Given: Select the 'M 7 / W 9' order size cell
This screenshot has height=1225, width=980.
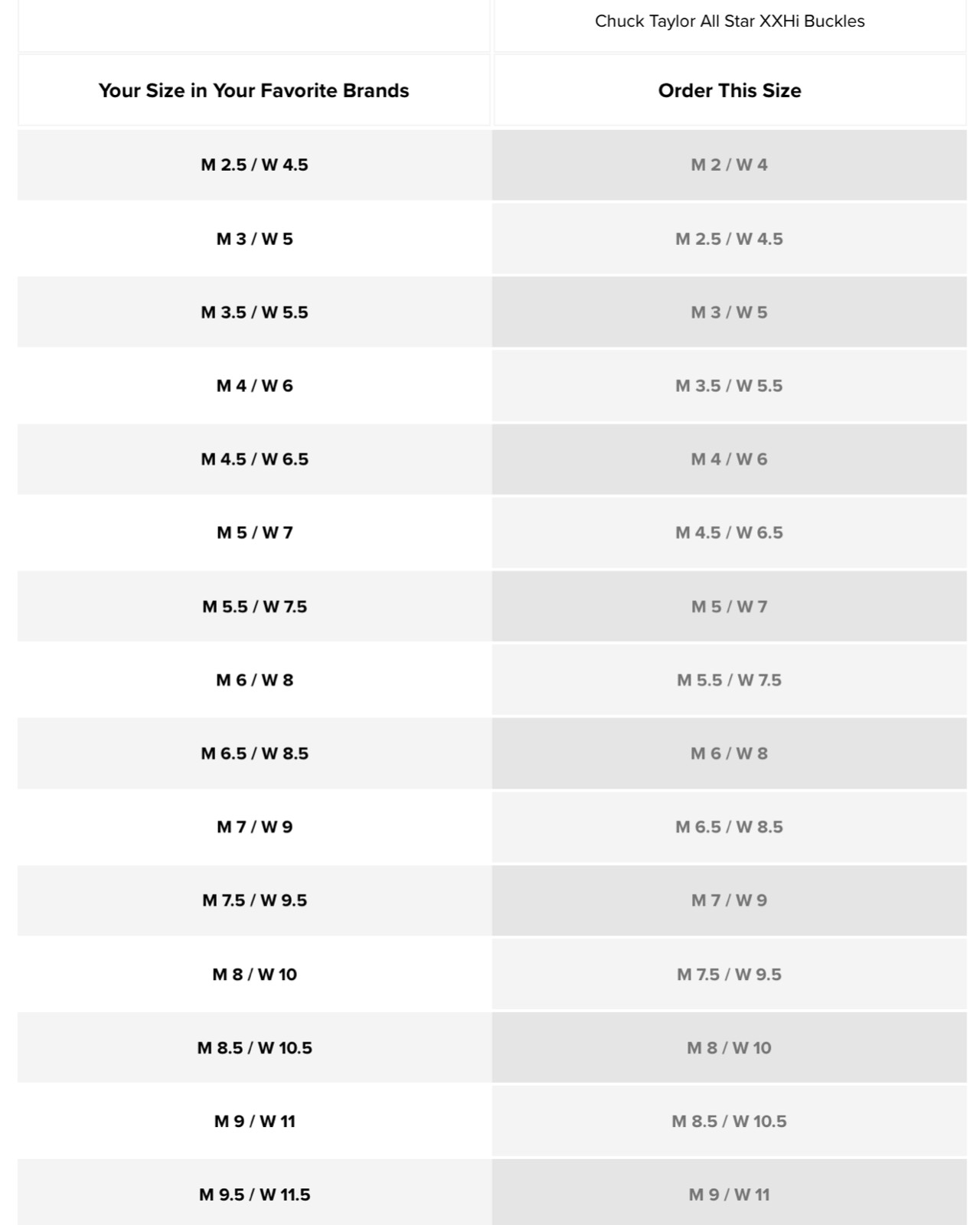Looking at the screenshot, I should click(730, 900).
